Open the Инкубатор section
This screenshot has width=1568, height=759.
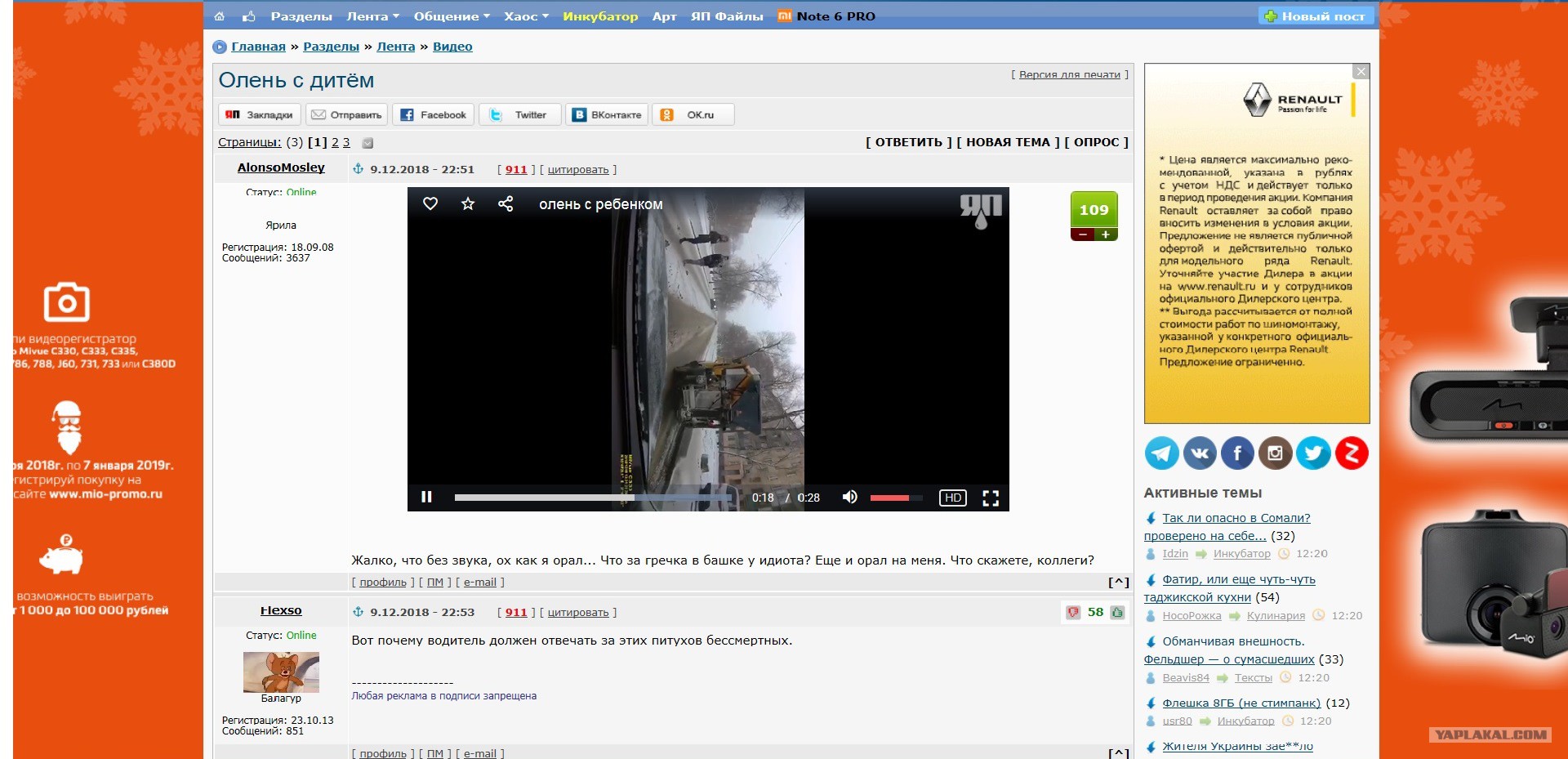pos(600,16)
